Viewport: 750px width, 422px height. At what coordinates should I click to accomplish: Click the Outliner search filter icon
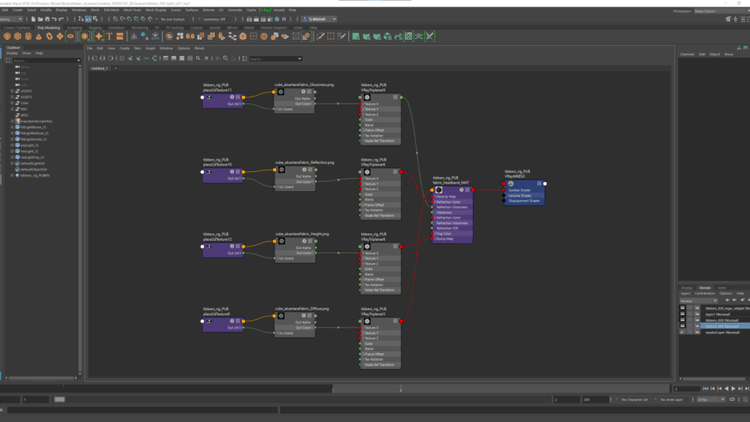pyautogui.click(x=8, y=61)
